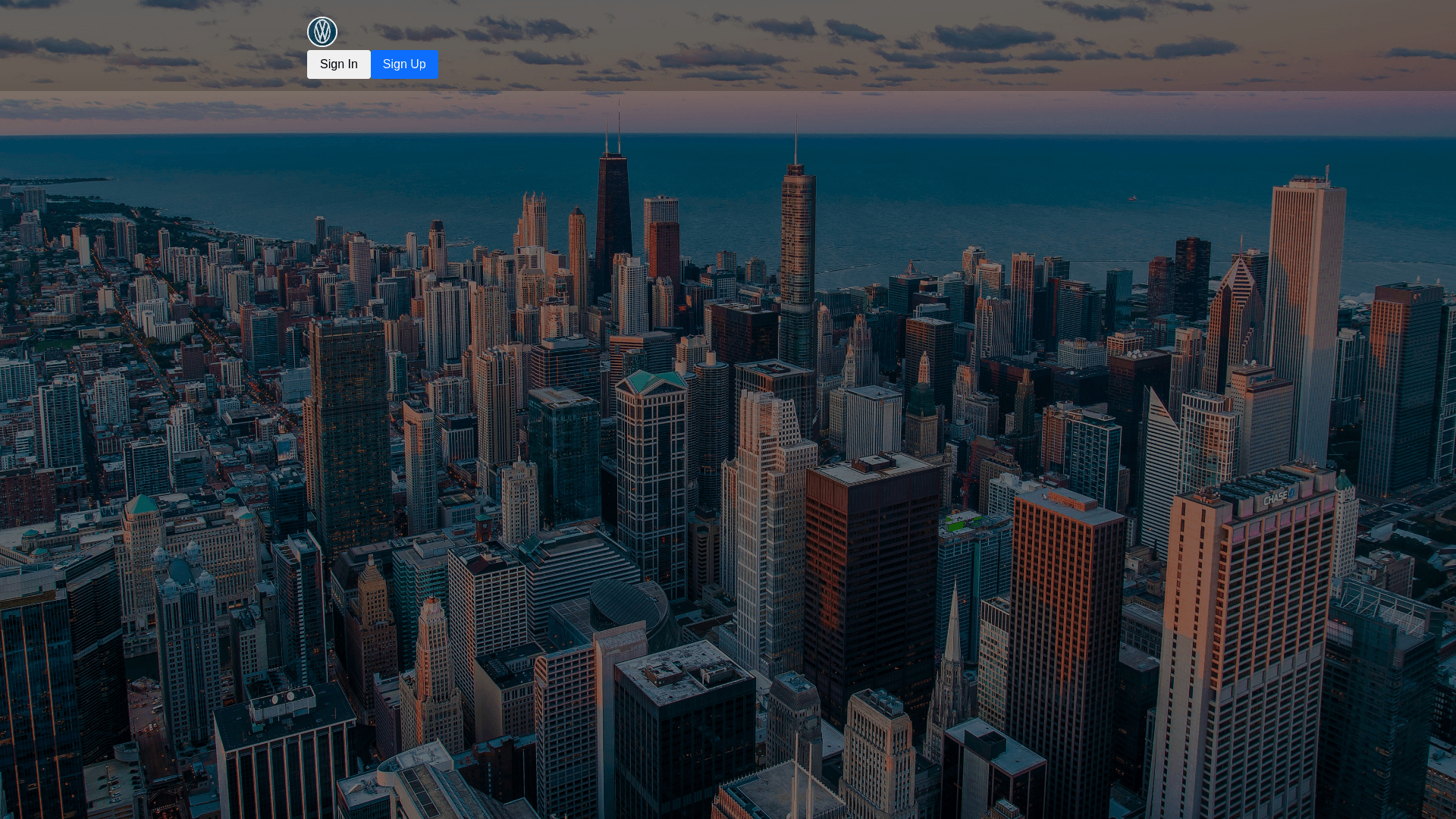Click the lake horizon in the background photo

pyautogui.click(x=986, y=136)
